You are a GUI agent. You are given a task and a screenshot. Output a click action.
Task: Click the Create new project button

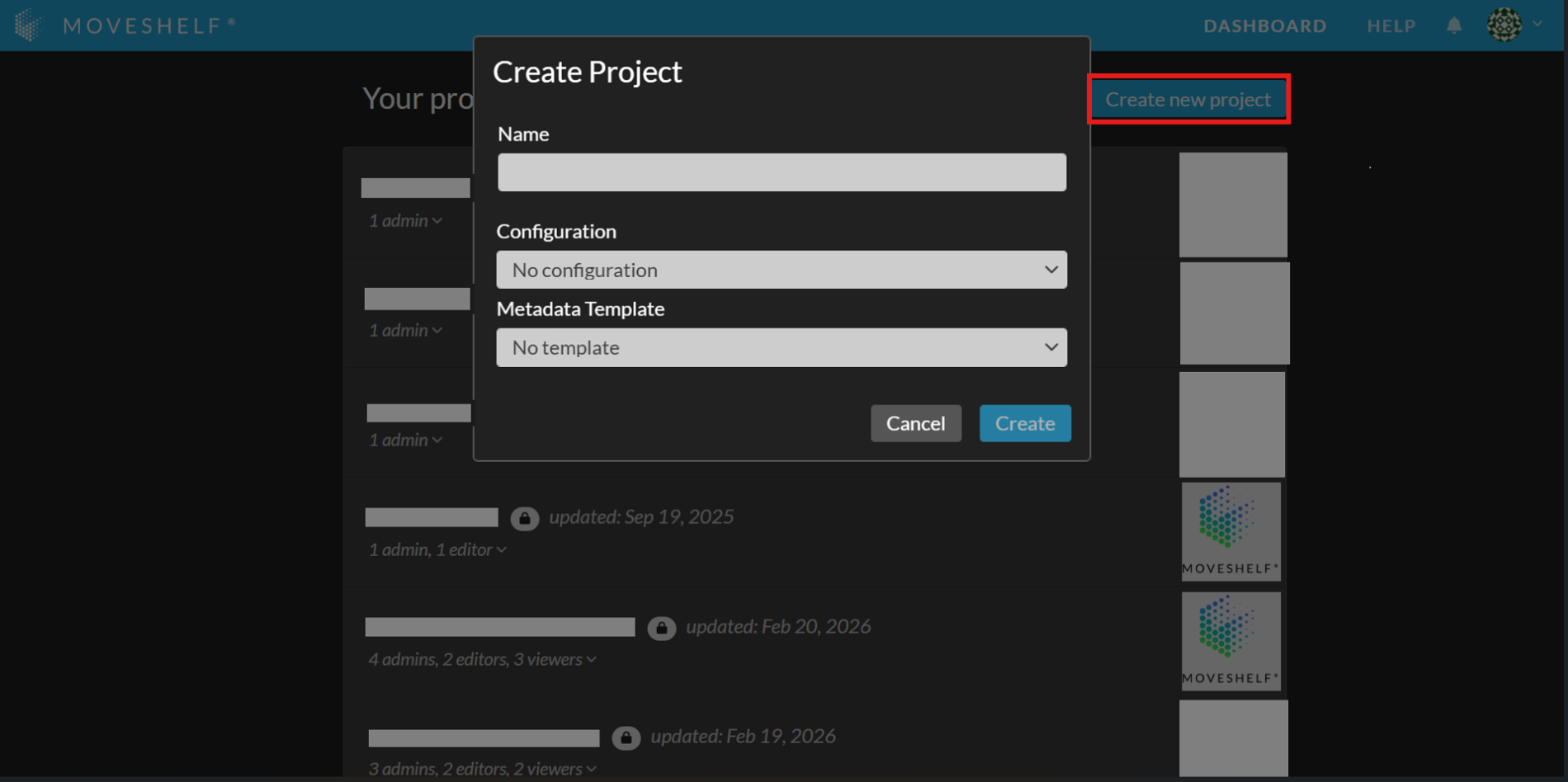(x=1188, y=99)
